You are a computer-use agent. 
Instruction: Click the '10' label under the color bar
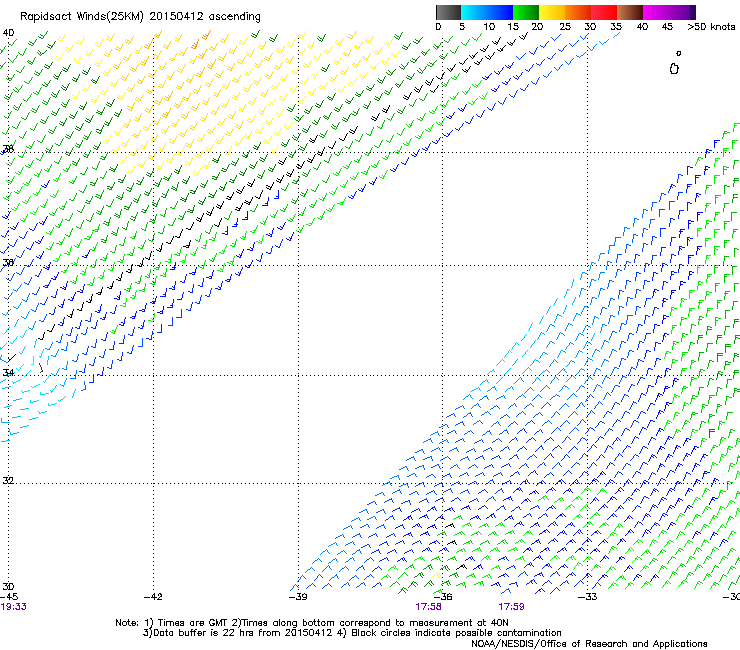point(489,27)
